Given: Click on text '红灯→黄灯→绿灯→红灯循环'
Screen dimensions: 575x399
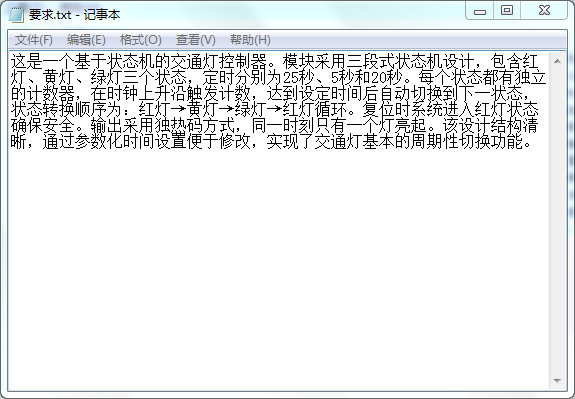Looking at the screenshot, I should (x=242, y=109).
